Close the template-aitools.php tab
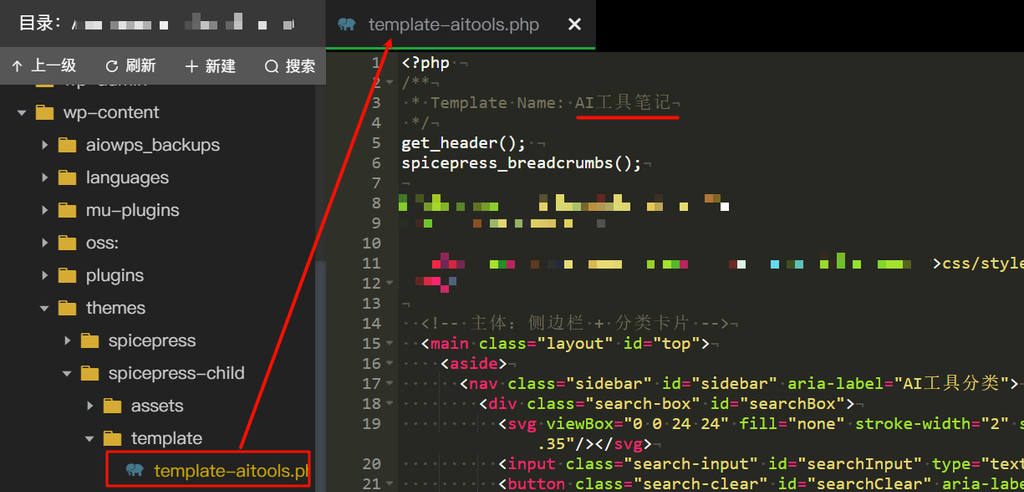 [574, 25]
